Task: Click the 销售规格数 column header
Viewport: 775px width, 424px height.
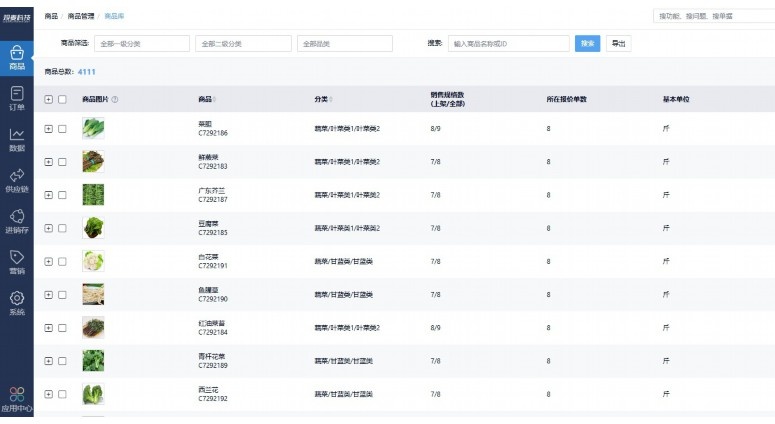Action: point(447,99)
